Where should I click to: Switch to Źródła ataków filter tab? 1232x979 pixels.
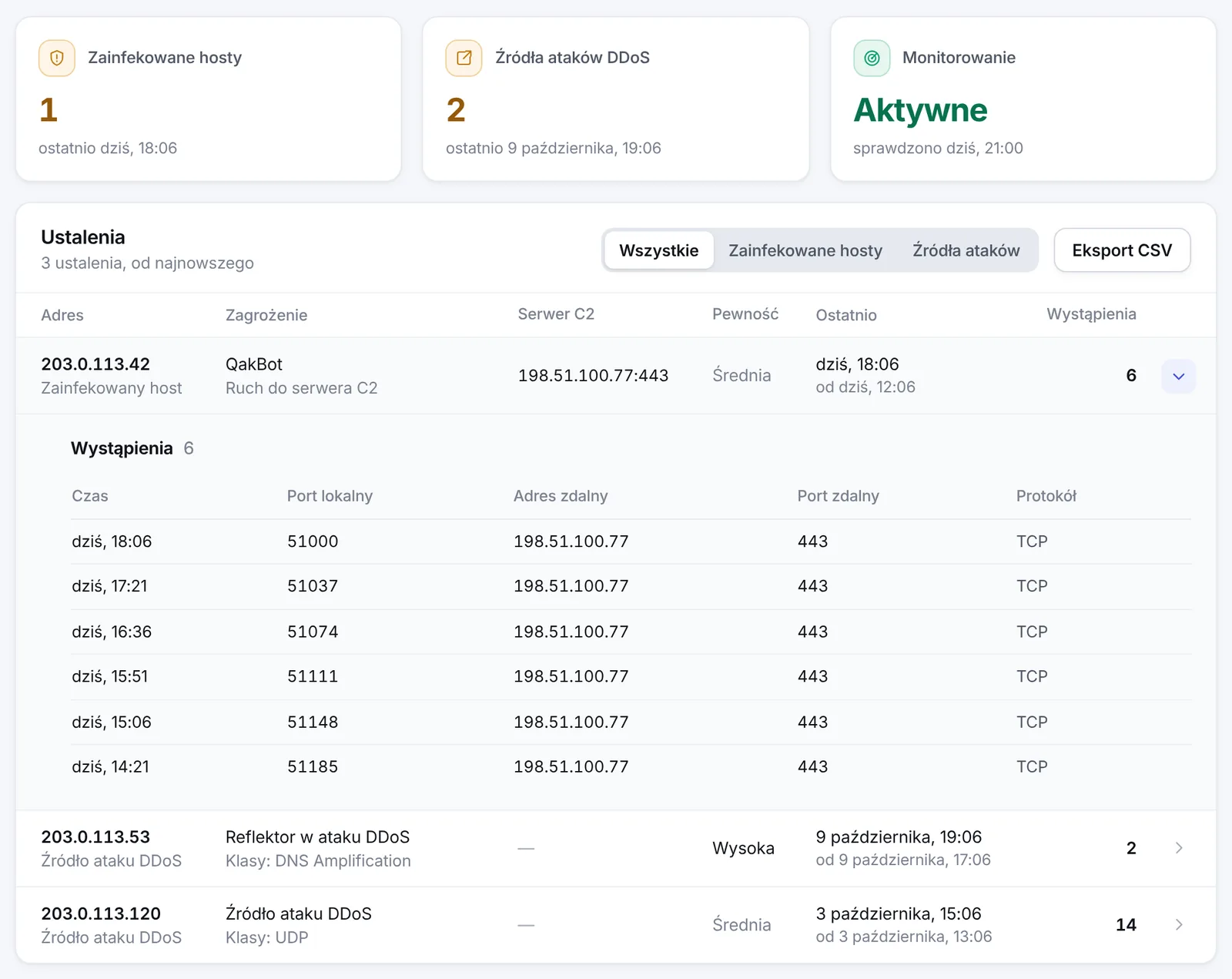[x=966, y=250]
